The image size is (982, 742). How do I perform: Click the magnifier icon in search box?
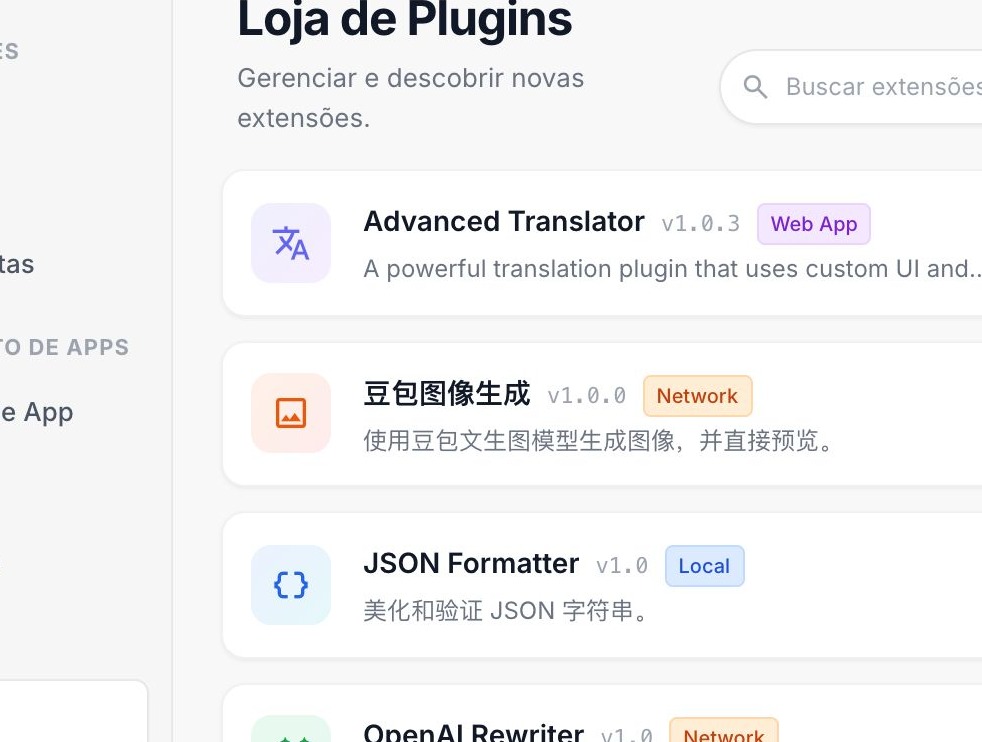[755, 86]
